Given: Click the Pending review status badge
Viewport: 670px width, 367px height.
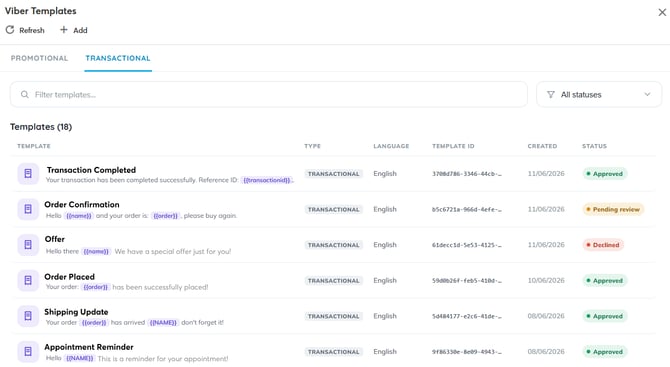Looking at the screenshot, I should pos(613,209).
